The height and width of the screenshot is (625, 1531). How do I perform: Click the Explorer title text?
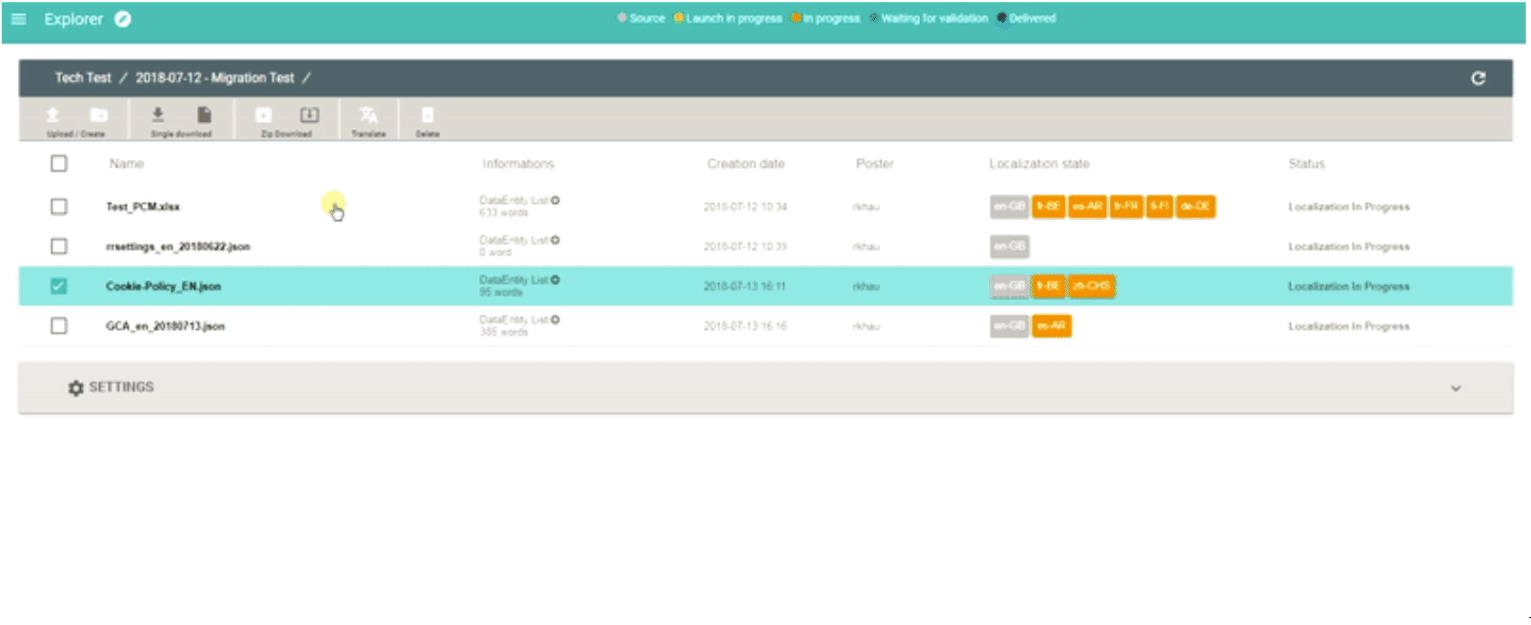click(74, 19)
